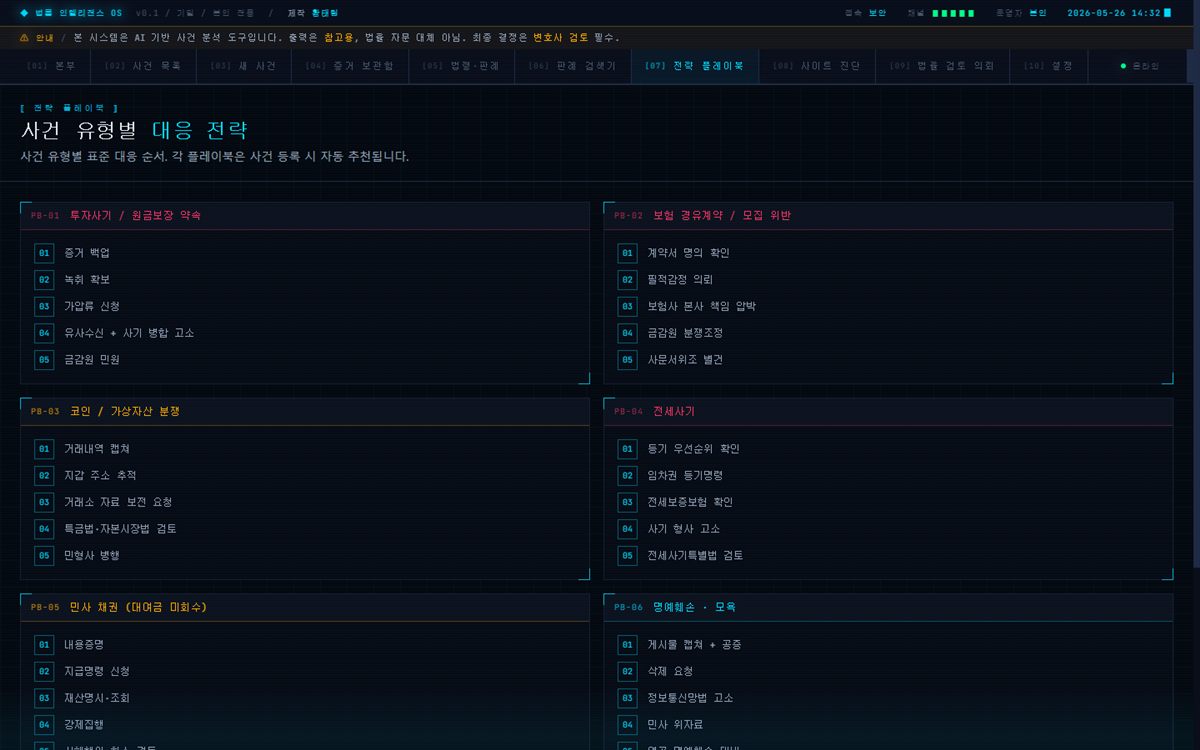Switch to the 사건 목록 tab
The image size is (1200, 750).
143,66
